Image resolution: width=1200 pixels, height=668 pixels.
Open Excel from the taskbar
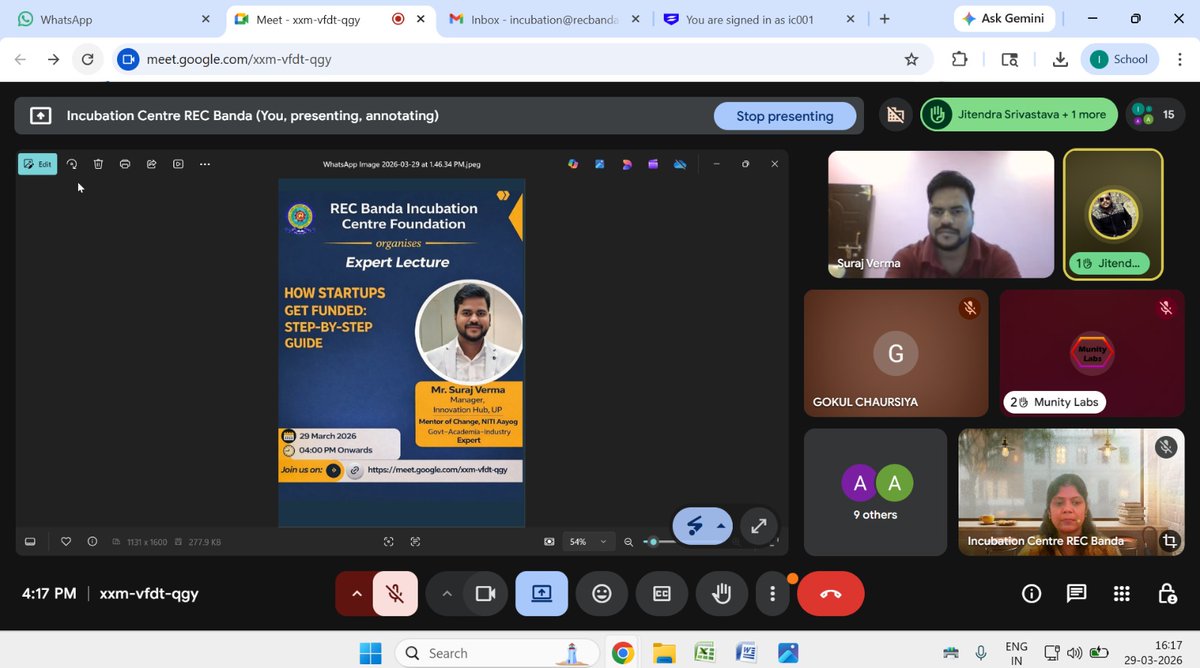[x=705, y=653]
